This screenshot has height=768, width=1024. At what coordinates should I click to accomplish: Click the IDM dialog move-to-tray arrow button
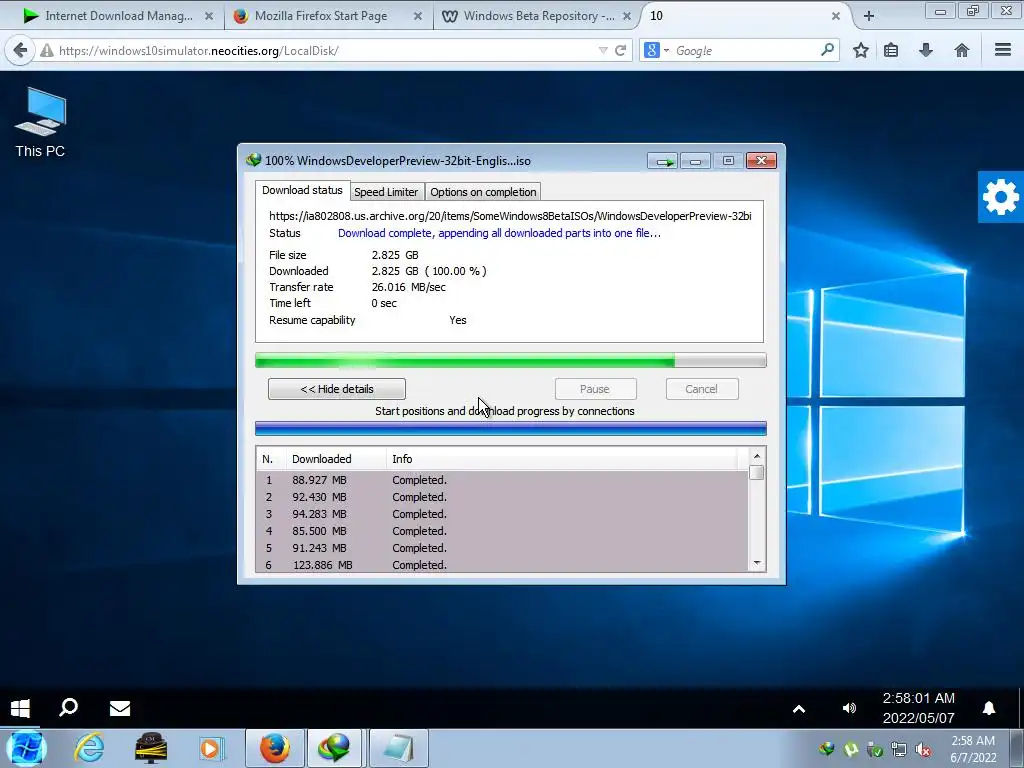pos(664,161)
